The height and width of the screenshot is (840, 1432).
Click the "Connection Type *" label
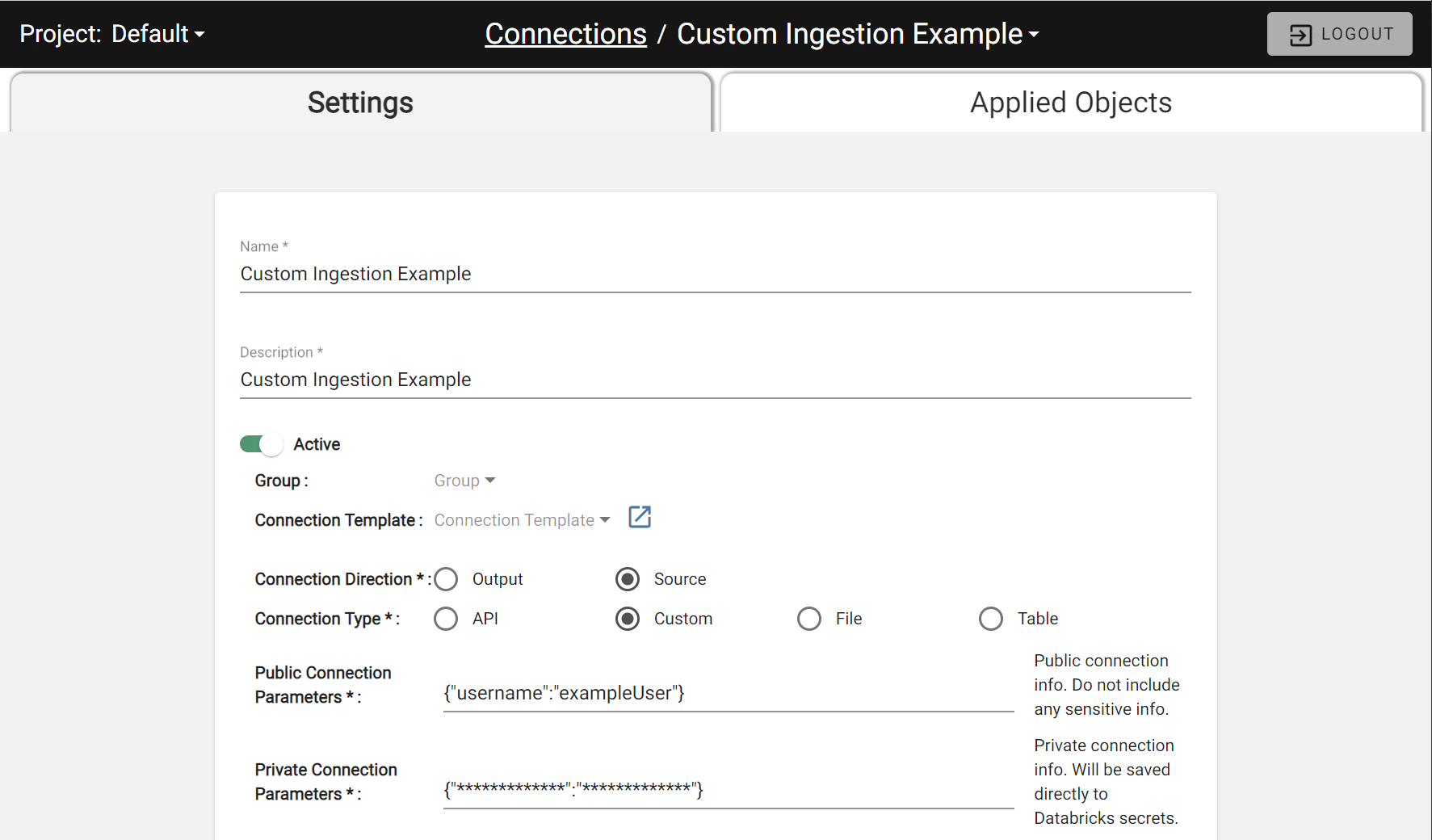coord(327,619)
